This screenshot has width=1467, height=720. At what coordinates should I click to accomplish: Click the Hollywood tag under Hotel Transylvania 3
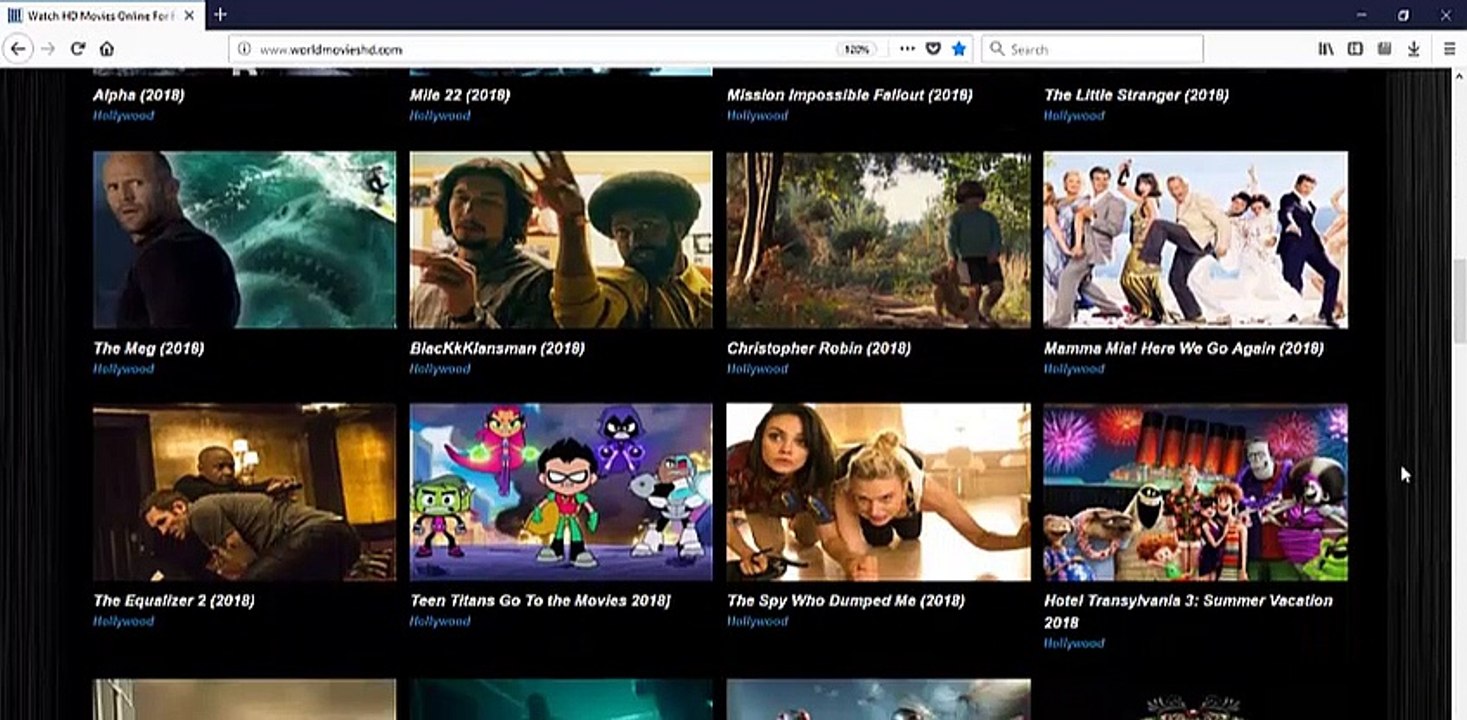coord(1074,643)
